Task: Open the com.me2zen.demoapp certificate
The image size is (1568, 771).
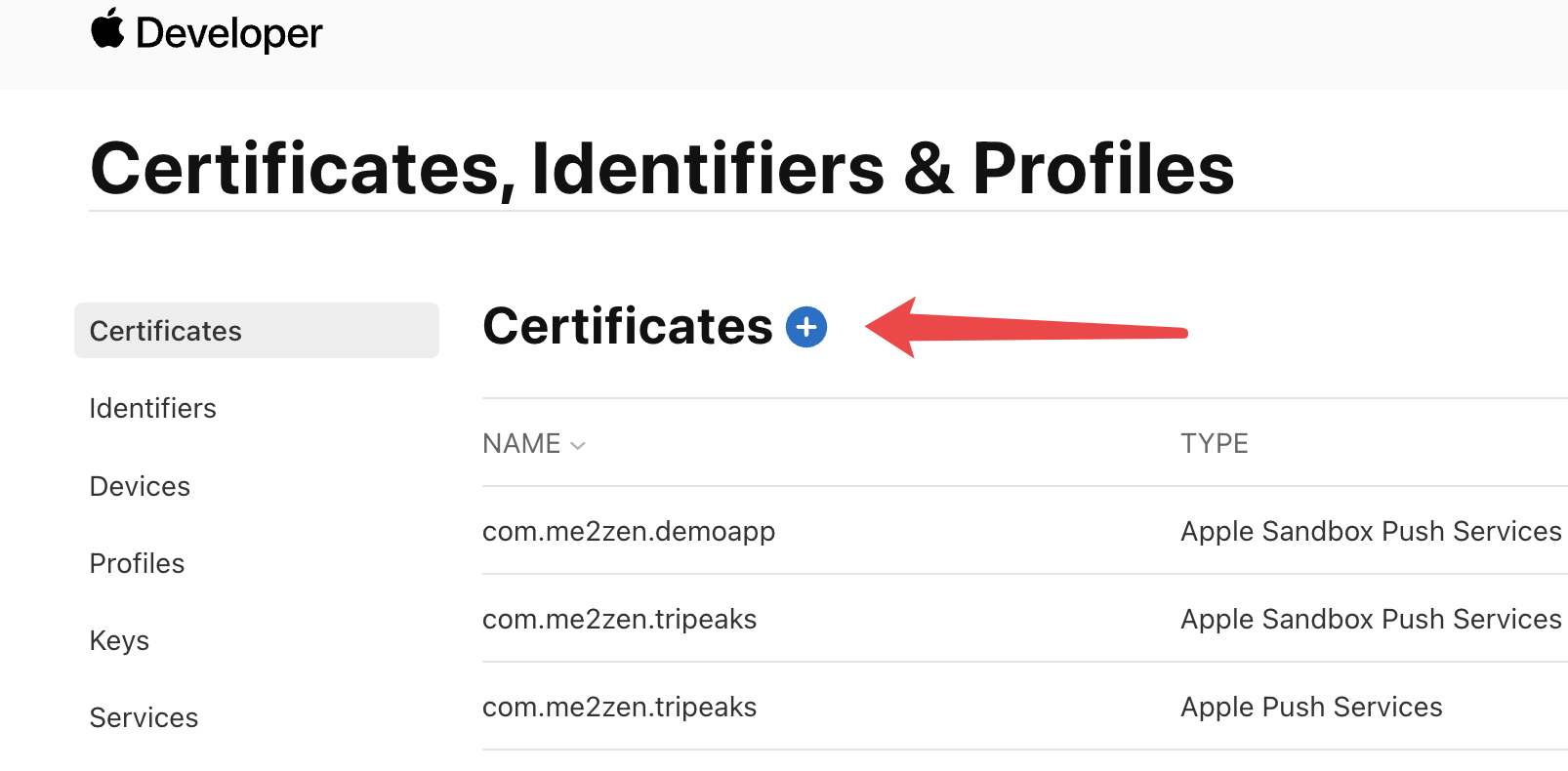Action: pos(629,531)
